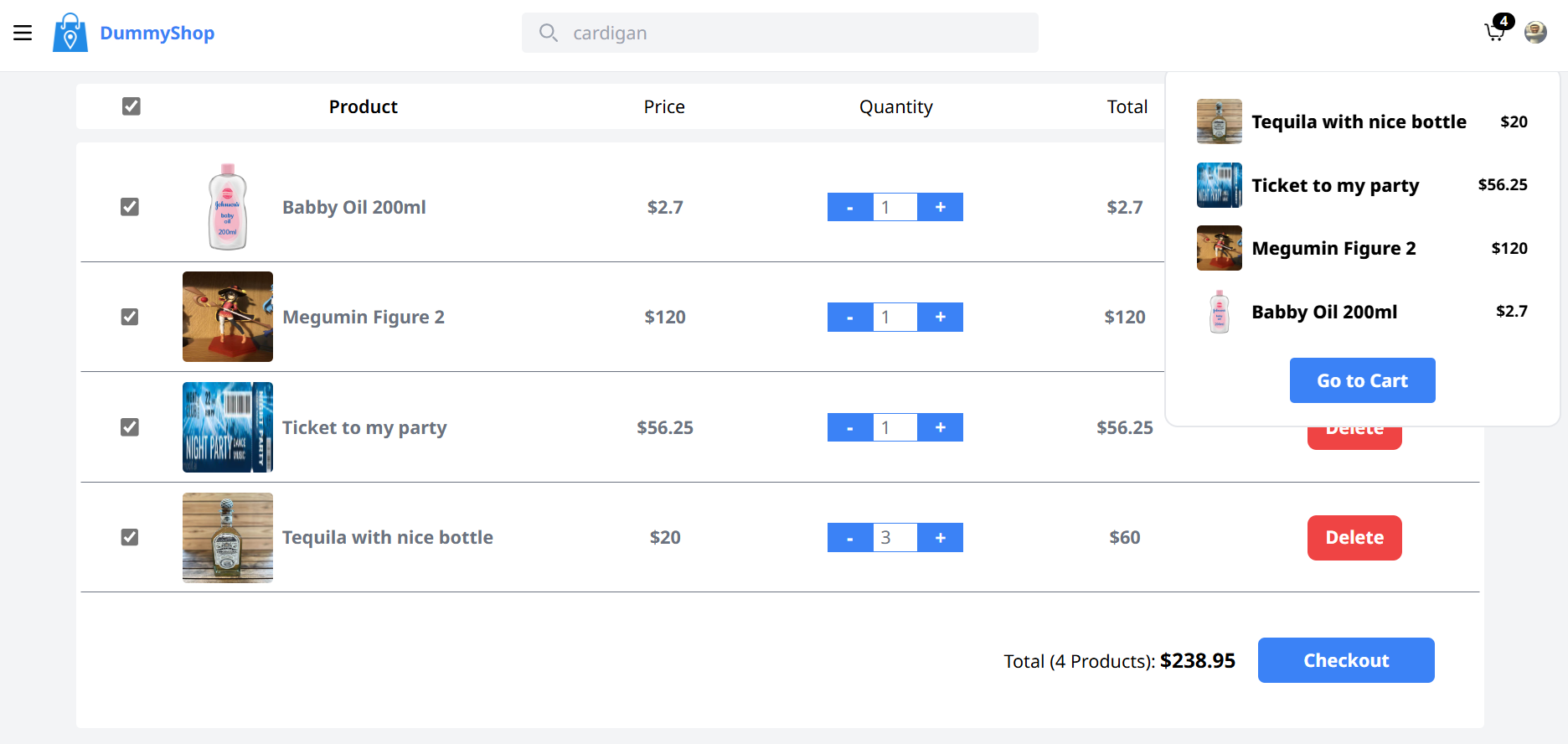Screen dimensions: 1568x744
Task: Increase quantity of Megumin Figure 2
Action: coord(941,317)
